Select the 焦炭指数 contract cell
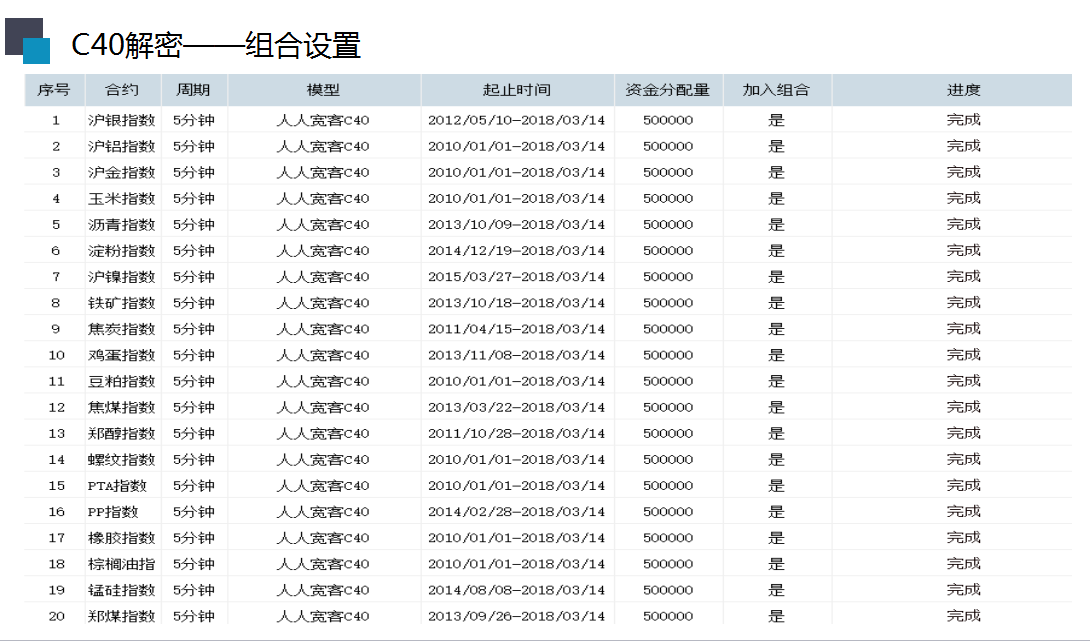The height and width of the screenshot is (641, 1090). click(x=122, y=329)
